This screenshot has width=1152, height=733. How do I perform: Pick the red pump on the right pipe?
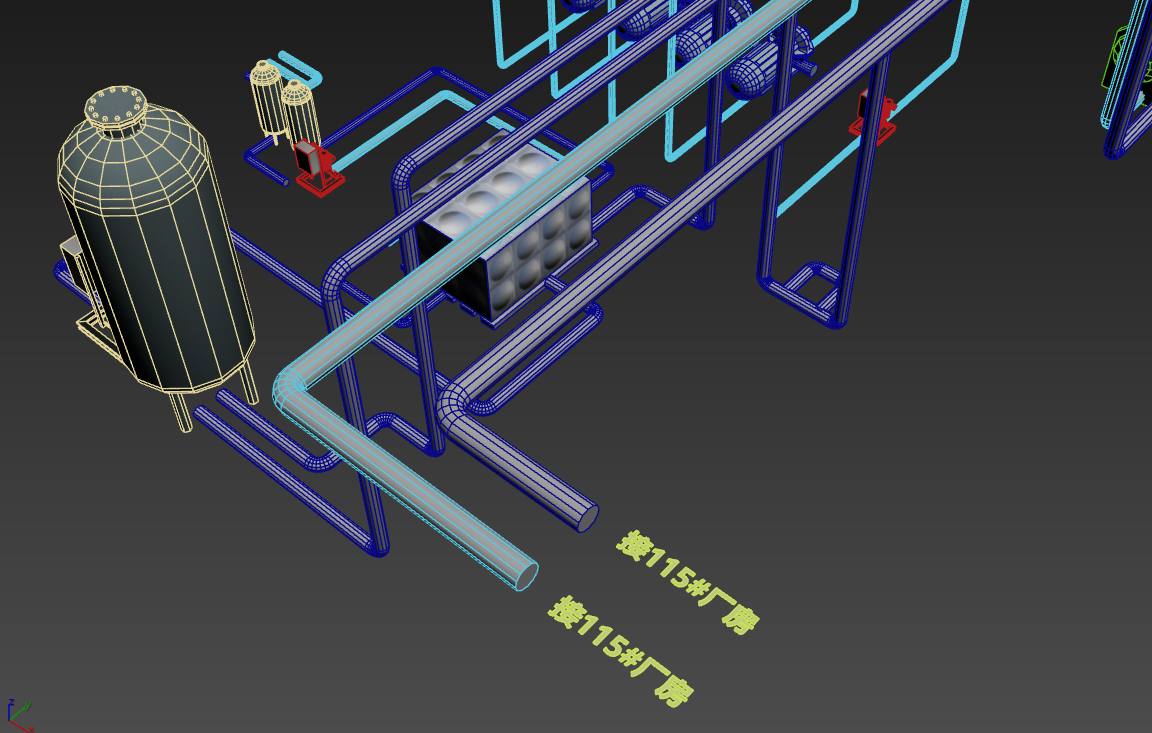pos(872,117)
